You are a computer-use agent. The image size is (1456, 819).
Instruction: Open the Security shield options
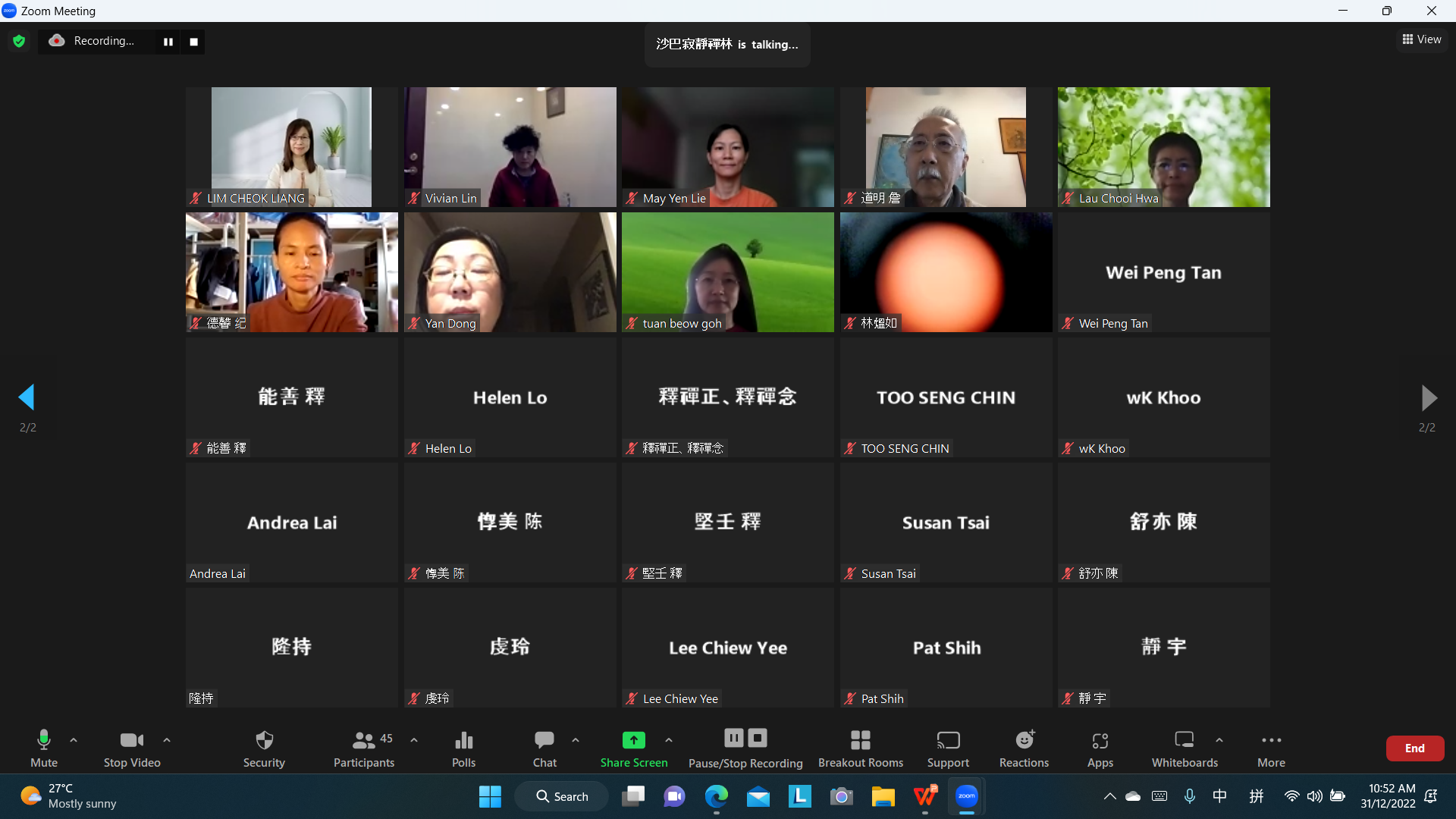click(x=264, y=748)
